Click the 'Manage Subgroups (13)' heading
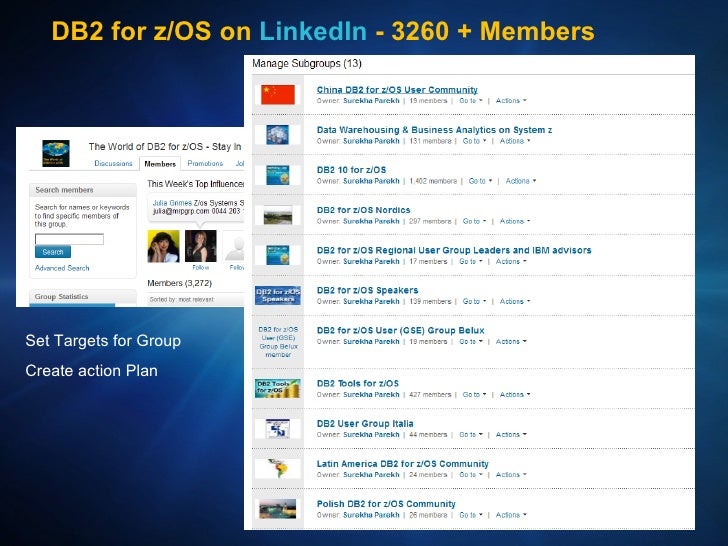This screenshot has width=728, height=546. [307, 64]
